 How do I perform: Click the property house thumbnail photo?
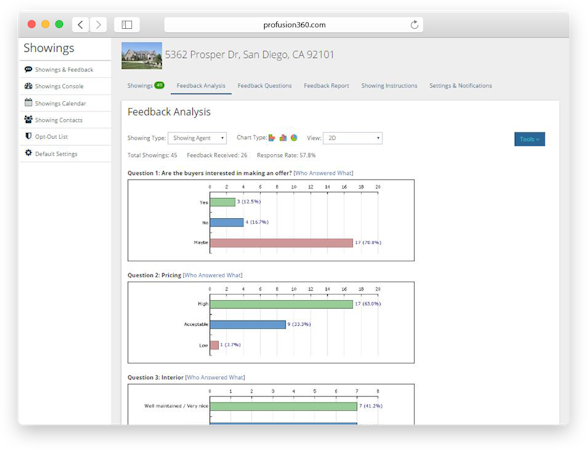(142, 56)
